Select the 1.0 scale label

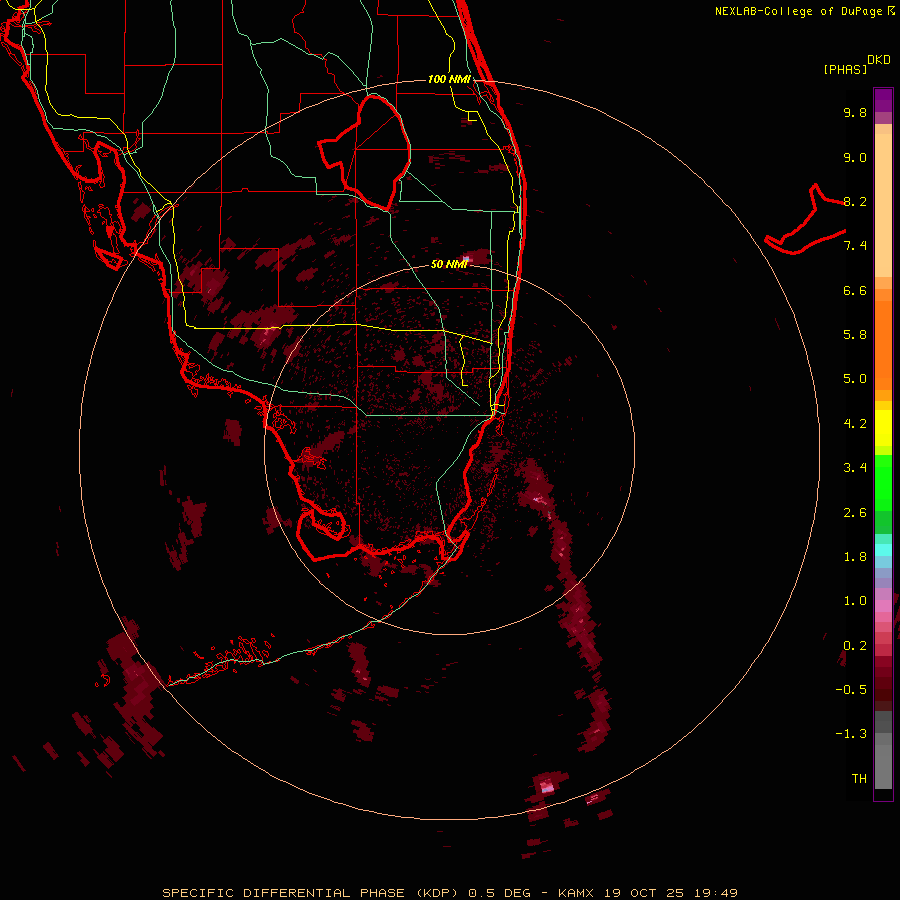coord(855,601)
